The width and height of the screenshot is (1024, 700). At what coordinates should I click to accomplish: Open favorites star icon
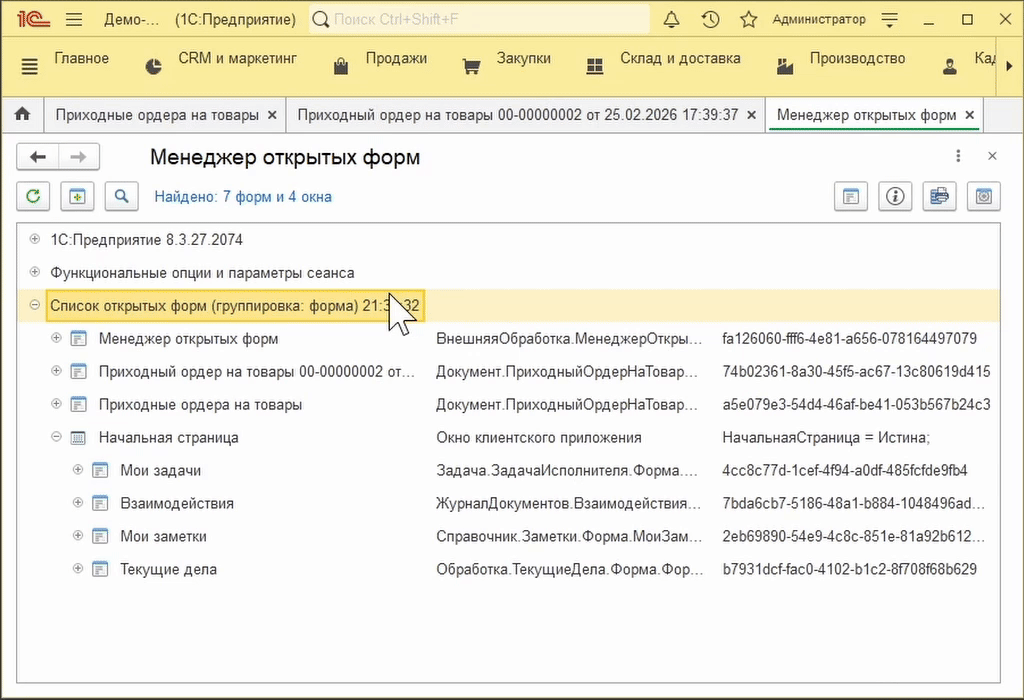coord(748,20)
